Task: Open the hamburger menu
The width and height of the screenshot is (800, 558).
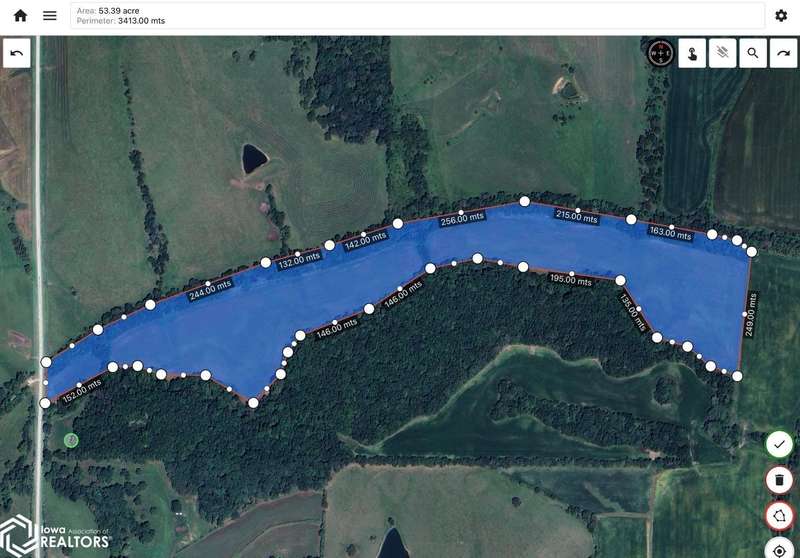Action: [49, 16]
